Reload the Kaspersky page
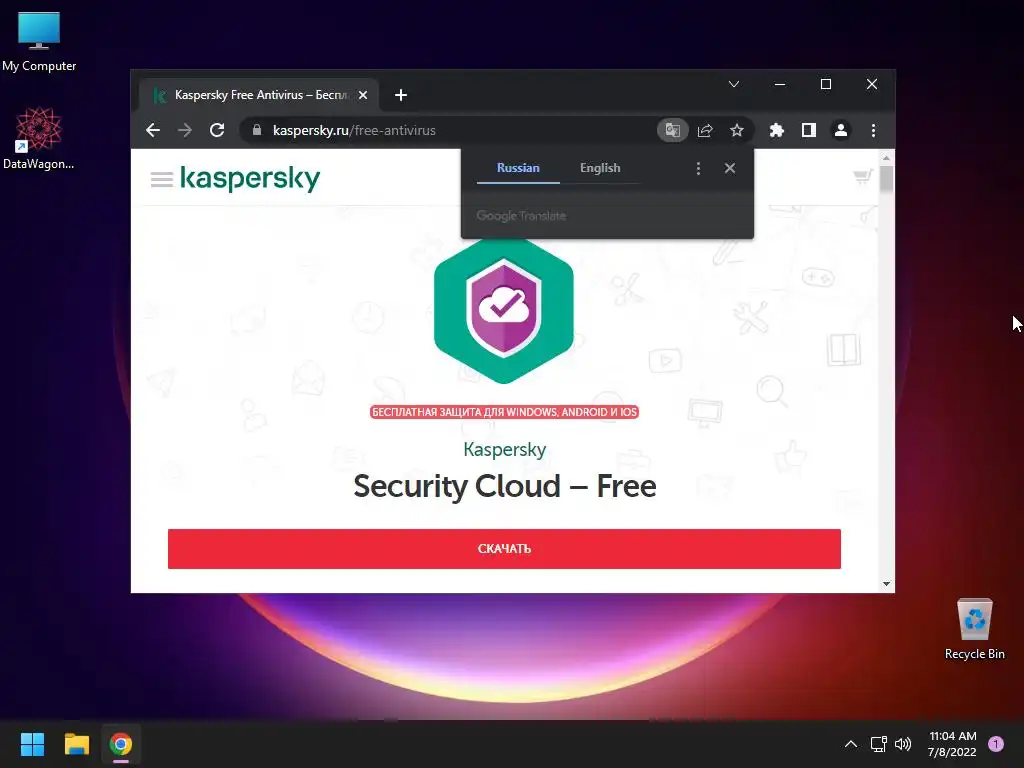Image resolution: width=1024 pixels, height=768 pixels. tap(217, 130)
